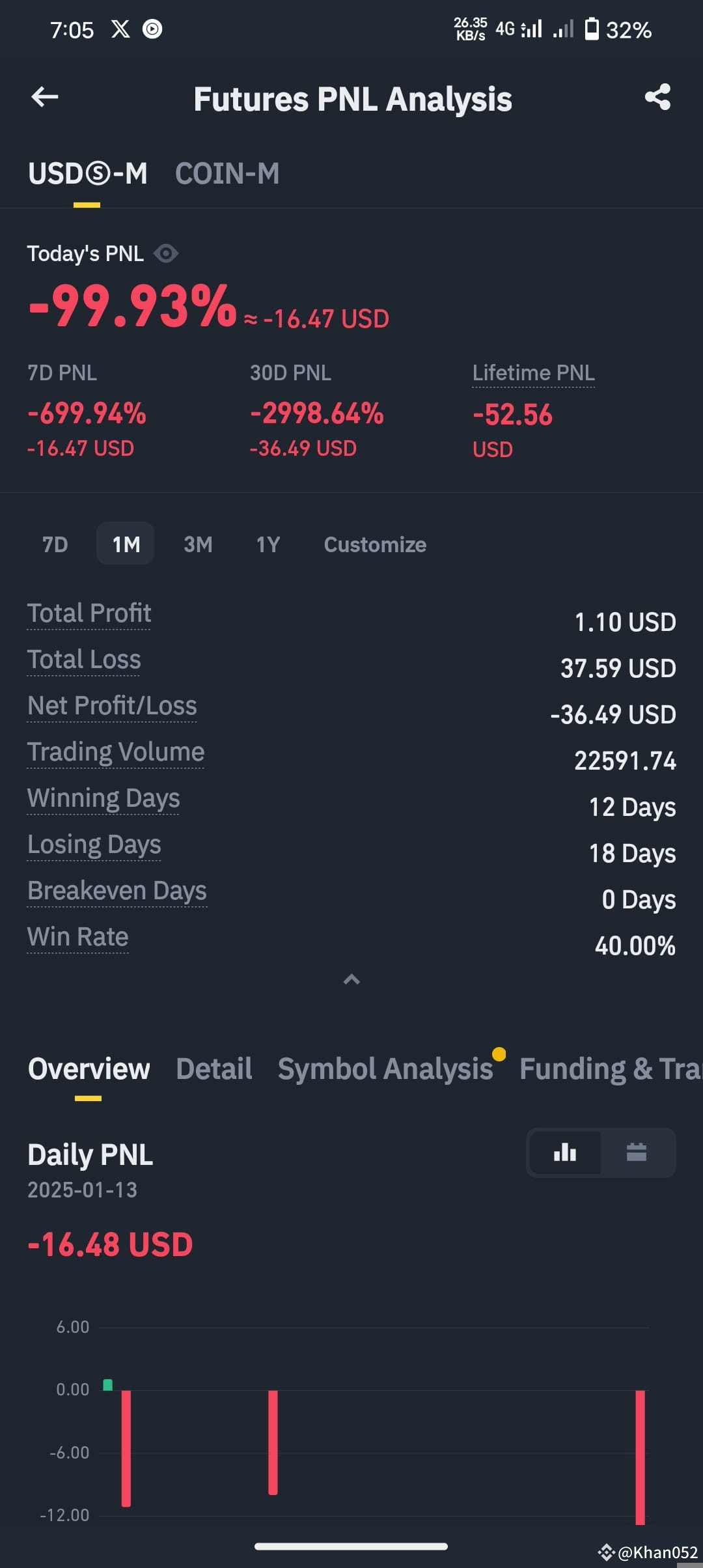Select the COIN-M tab

pyautogui.click(x=227, y=174)
